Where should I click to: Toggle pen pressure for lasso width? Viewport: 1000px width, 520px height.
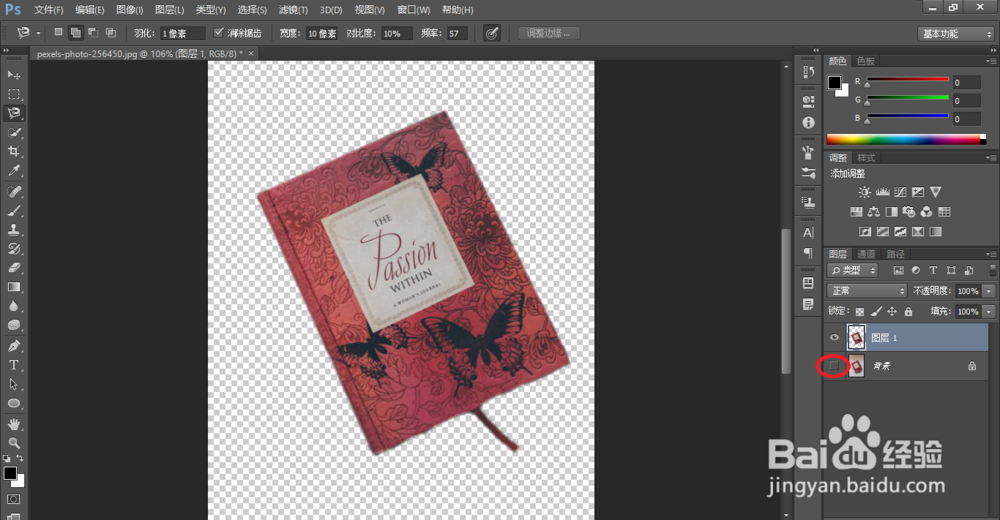pyautogui.click(x=491, y=33)
